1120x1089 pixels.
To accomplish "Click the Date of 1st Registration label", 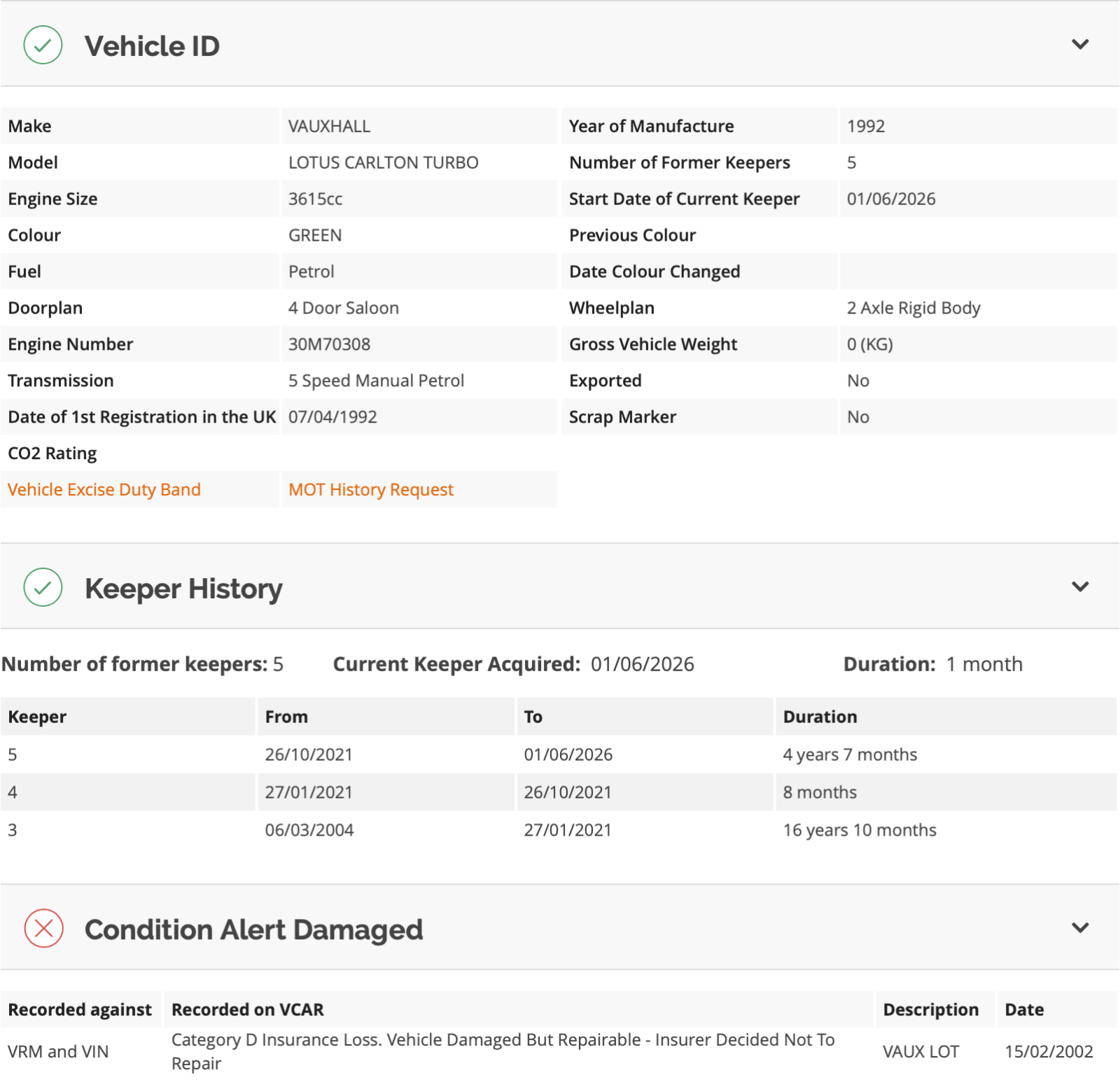I will (x=142, y=417).
